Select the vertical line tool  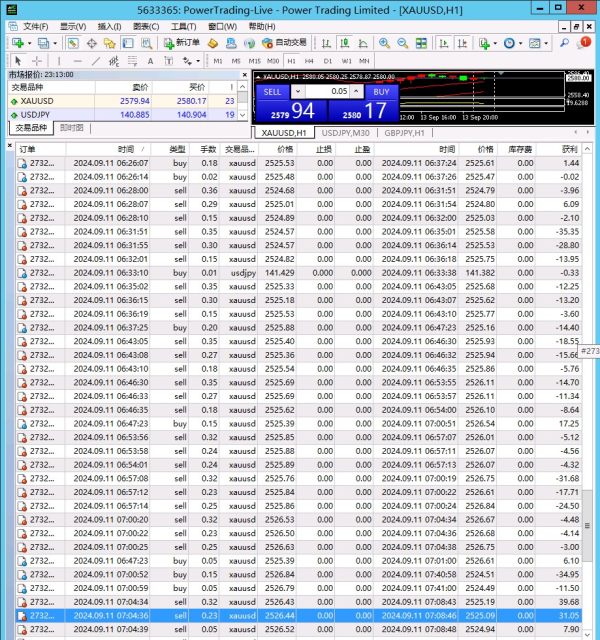tap(59, 61)
